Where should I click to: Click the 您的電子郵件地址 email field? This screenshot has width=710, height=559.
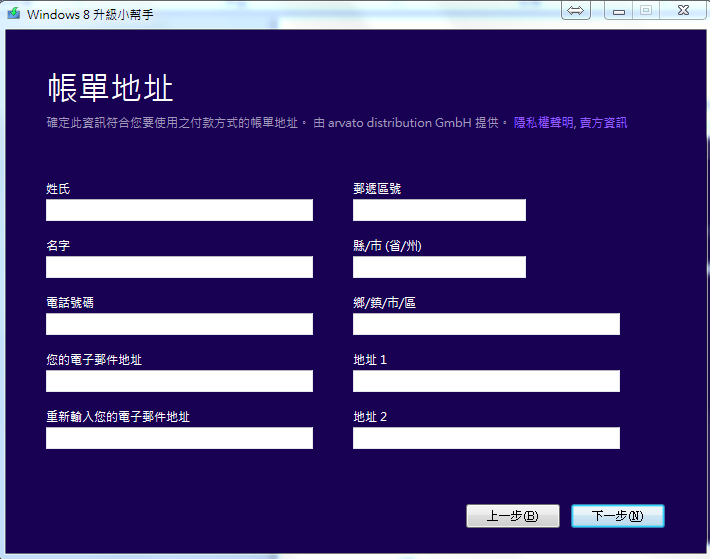tap(179, 381)
